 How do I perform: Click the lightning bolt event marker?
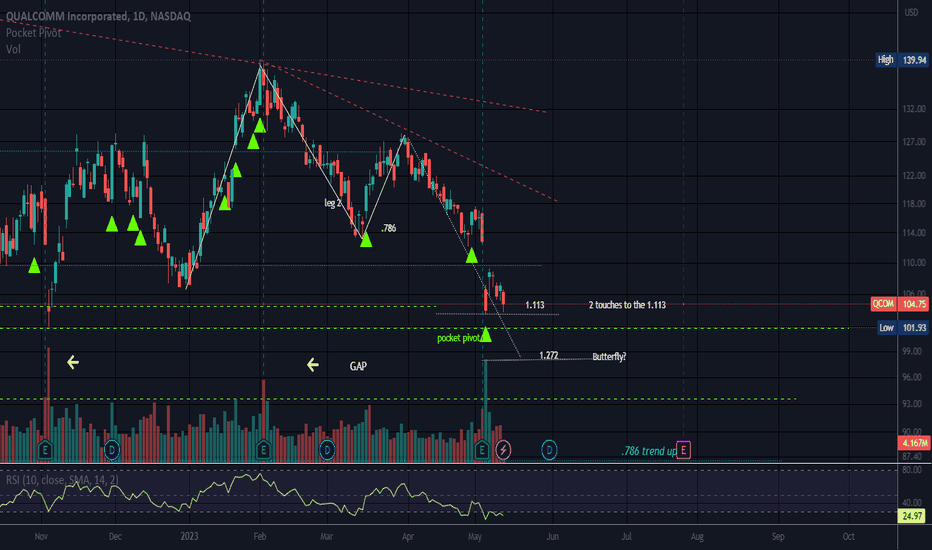coord(503,450)
